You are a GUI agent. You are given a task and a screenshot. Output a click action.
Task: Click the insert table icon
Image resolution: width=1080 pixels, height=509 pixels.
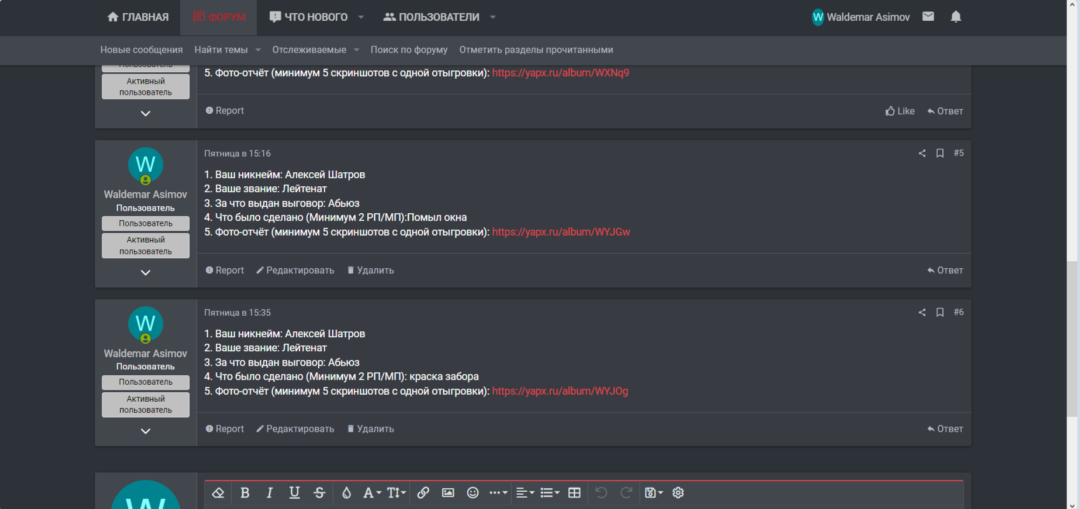coord(574,492)
